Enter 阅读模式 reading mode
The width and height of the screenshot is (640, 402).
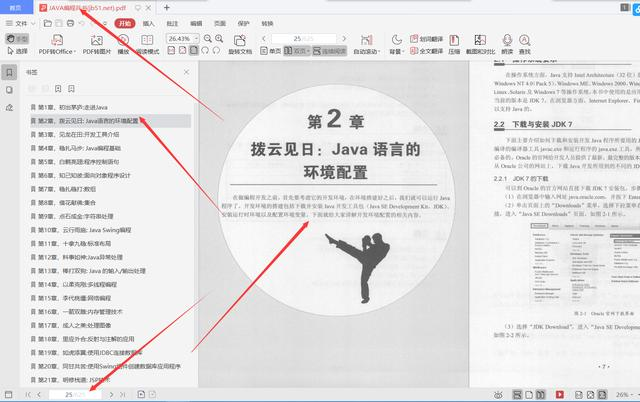[147, 44]
